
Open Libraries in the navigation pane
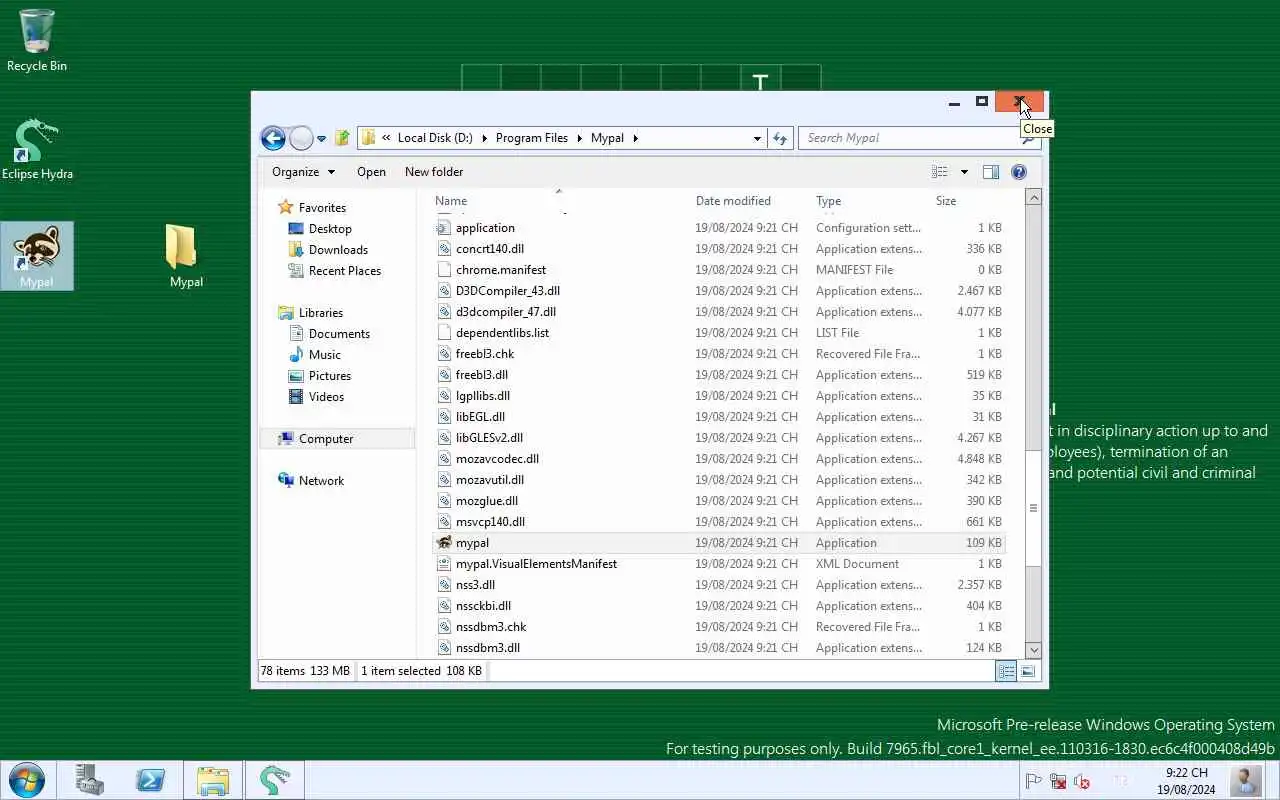pos(321,312)
